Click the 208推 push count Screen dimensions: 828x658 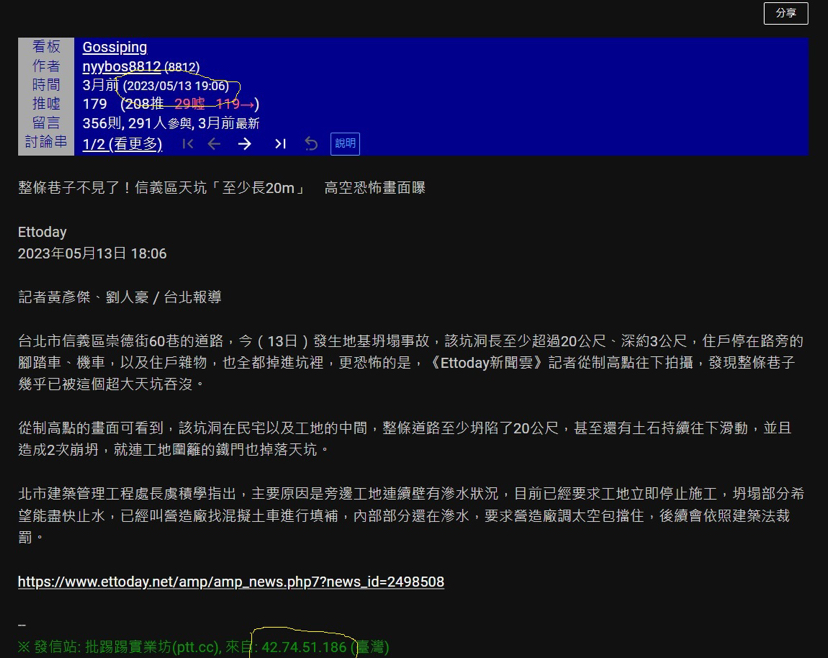144,104
